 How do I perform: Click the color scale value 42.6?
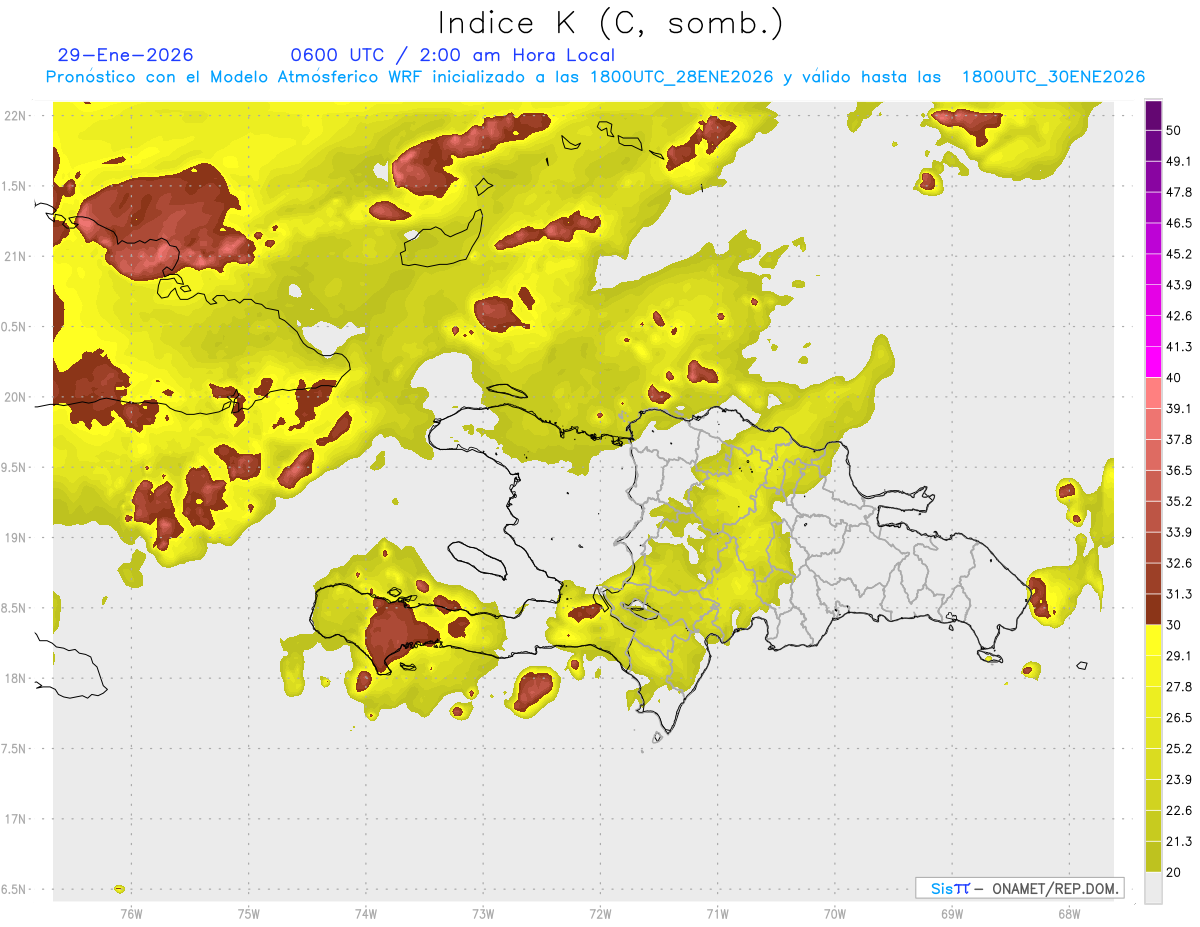click(x=1179, y=316)
